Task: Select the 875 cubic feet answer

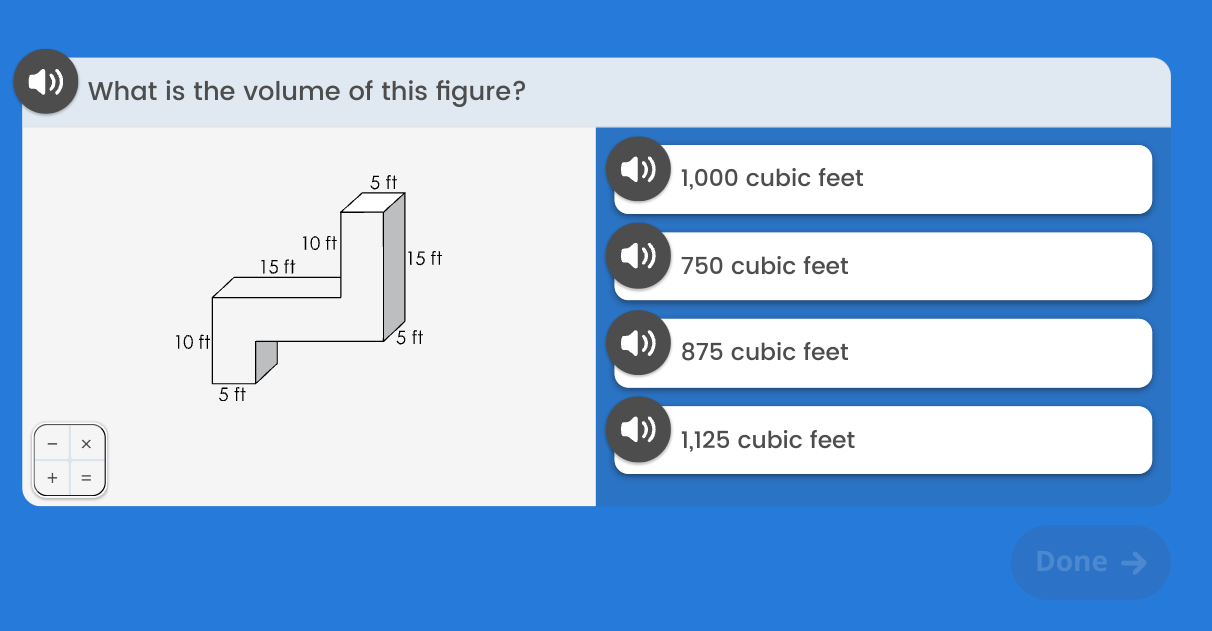Action: click(883, 353)
